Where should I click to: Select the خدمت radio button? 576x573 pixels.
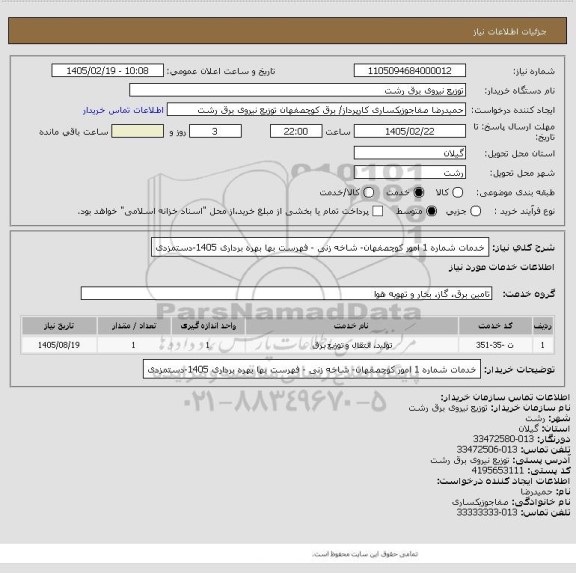click(x=418, y=192)
